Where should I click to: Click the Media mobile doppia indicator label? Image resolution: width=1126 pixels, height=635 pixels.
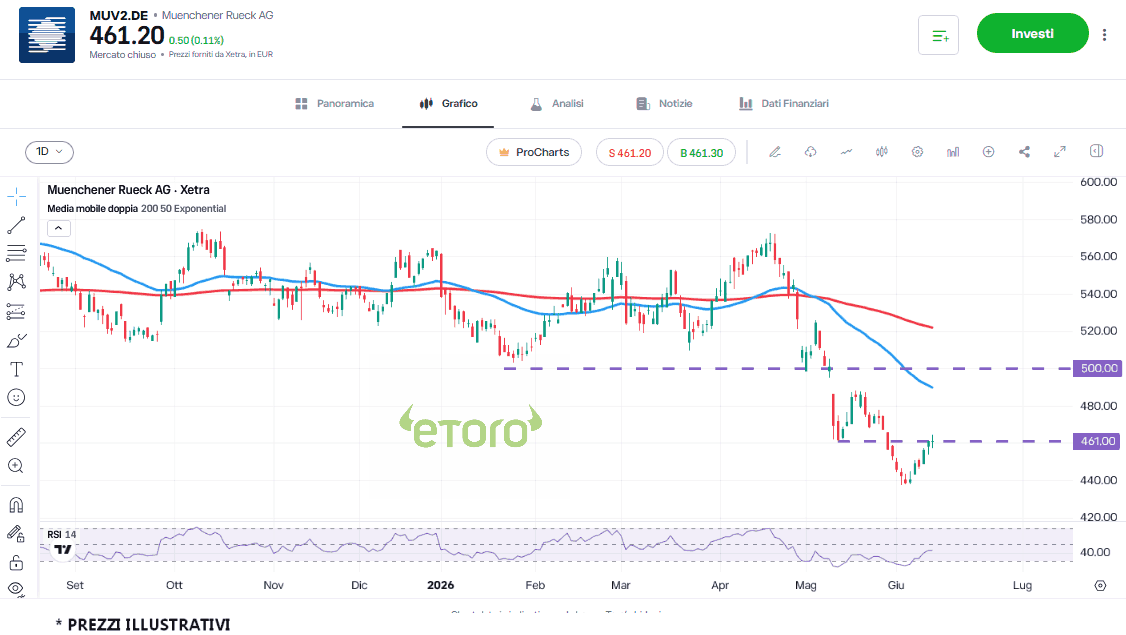pos(136,208)
